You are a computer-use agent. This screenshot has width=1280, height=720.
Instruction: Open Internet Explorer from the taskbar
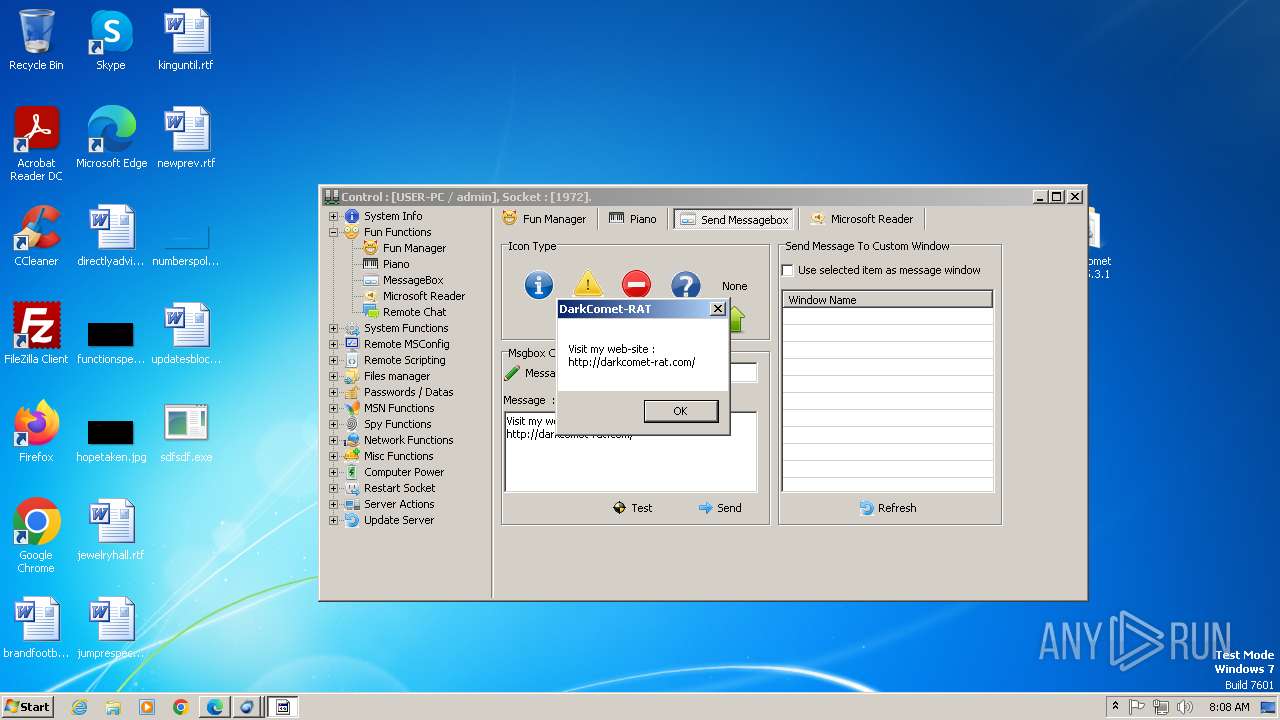click(x=79, y=707)
